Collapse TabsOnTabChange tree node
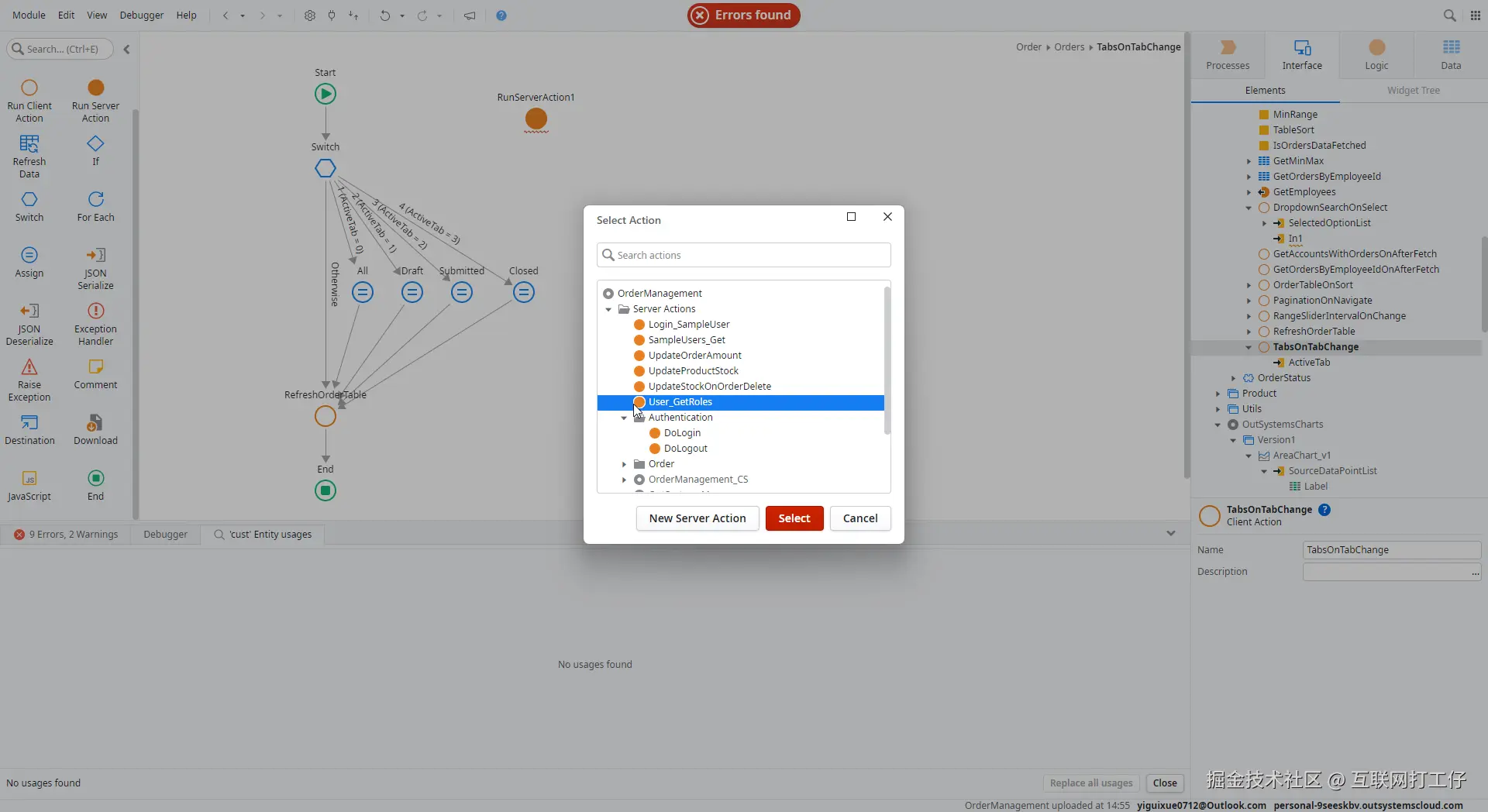Viewport: 1488px width, 812px height. [1249, 347]
